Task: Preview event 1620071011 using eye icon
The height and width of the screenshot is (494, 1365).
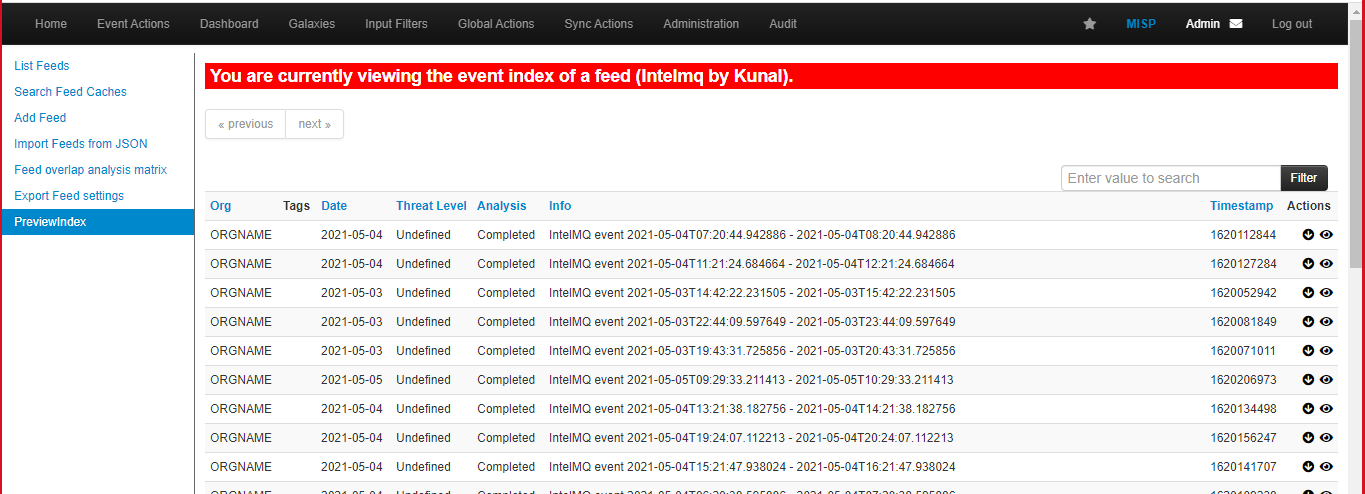Action: tap(1327, 351)
